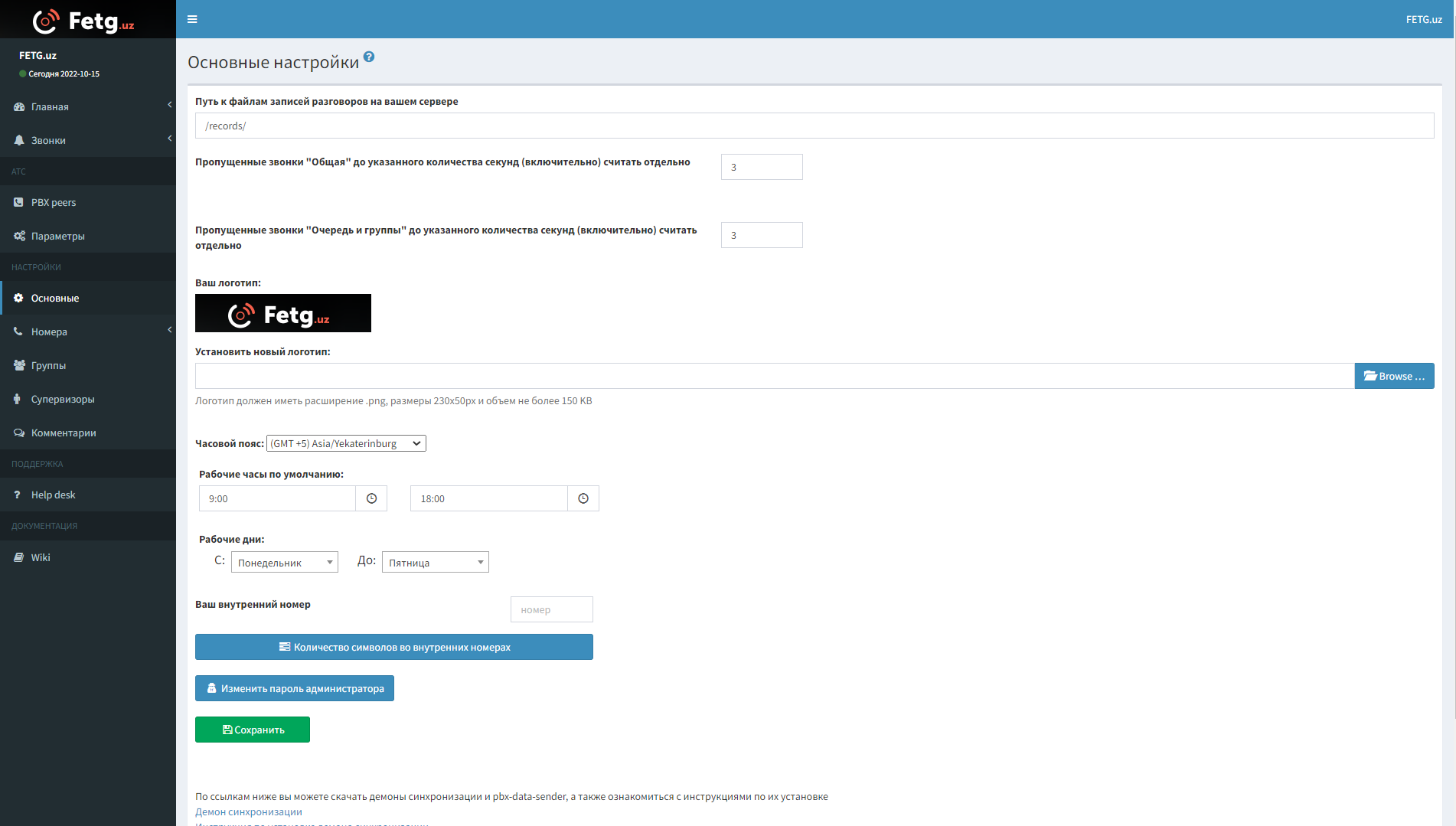Click Изменить пароль администратора button
This screenshot has height=826, width=1456.
point(295,688)
